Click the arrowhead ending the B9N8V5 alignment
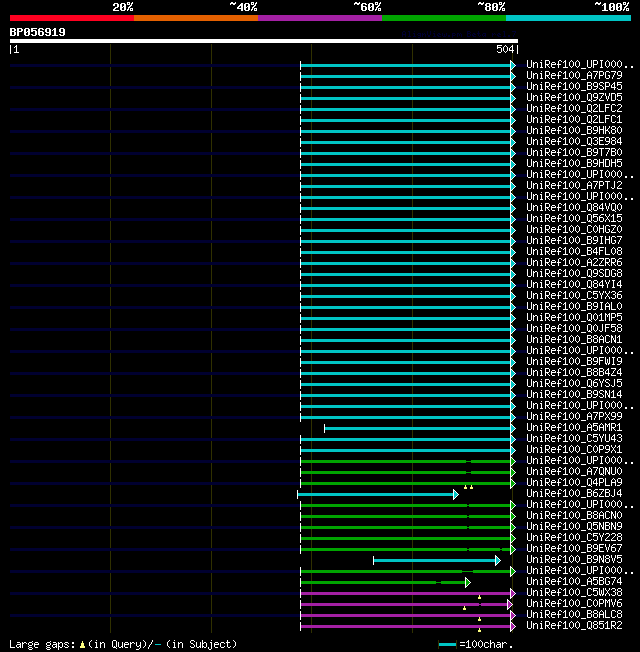This screenshot has height=652, width=640. pos(498,561)
